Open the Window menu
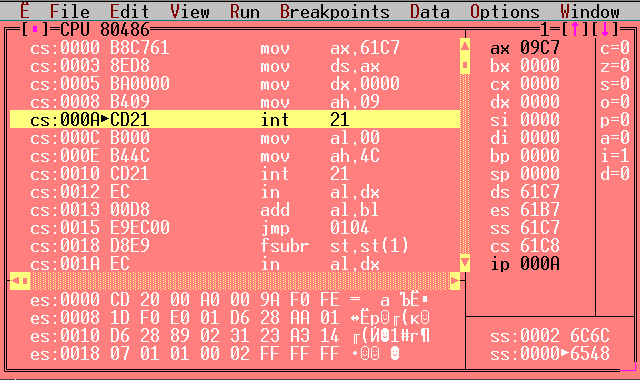This screenshot has height=380, width=640. click(x=590, y=11)
